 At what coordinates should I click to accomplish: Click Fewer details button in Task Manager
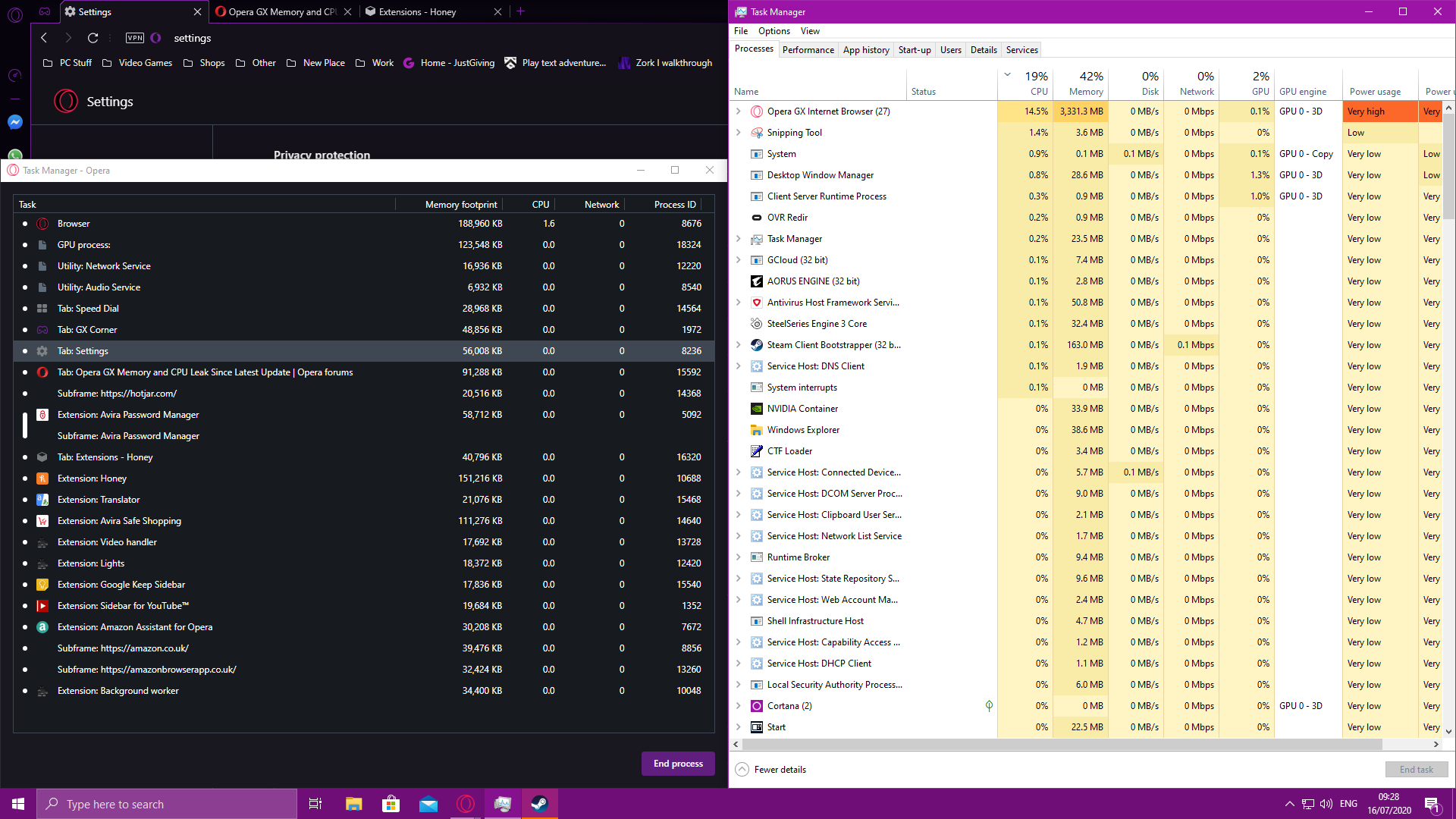[x=780, y=769]
